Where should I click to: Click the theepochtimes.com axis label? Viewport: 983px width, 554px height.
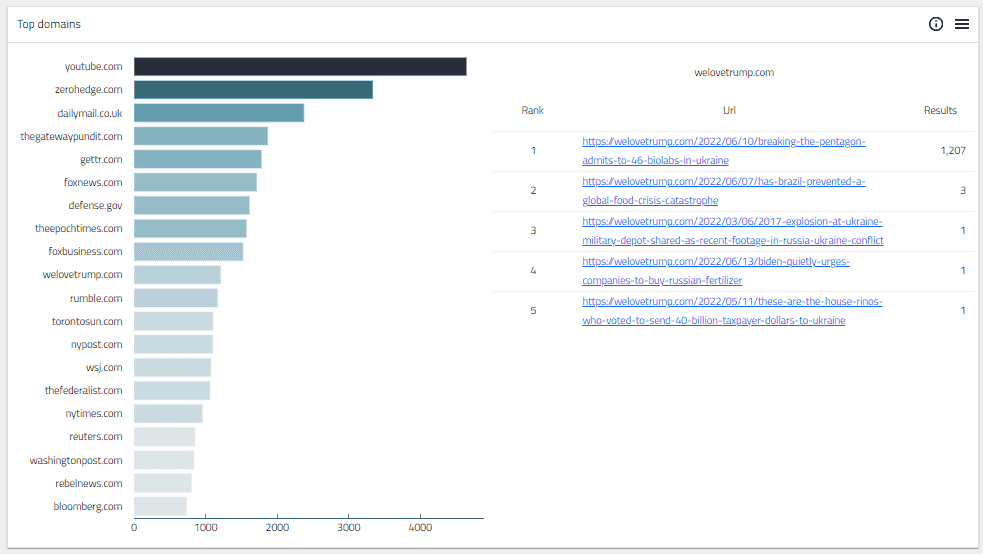(78, 229)
